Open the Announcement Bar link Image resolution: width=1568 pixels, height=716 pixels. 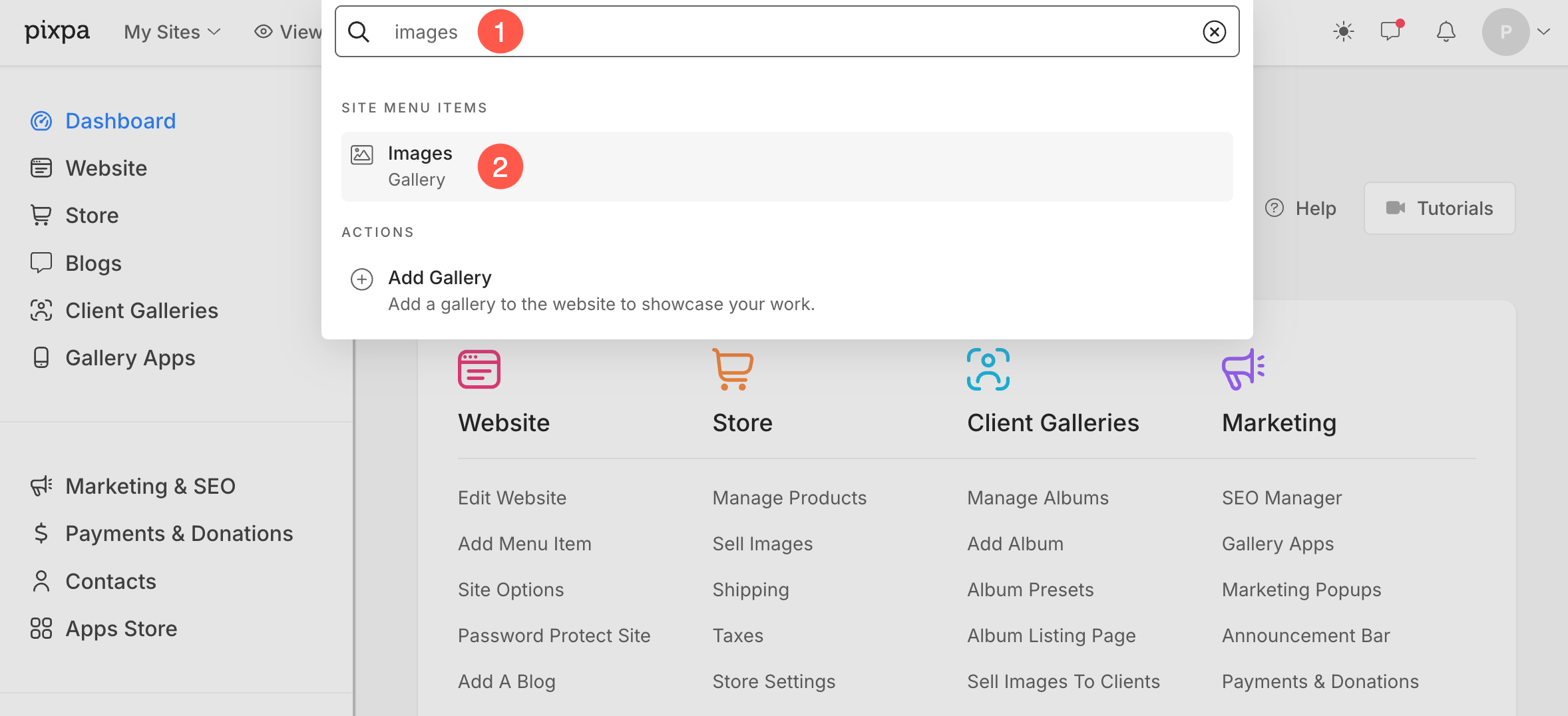[x=1306, y=635]
